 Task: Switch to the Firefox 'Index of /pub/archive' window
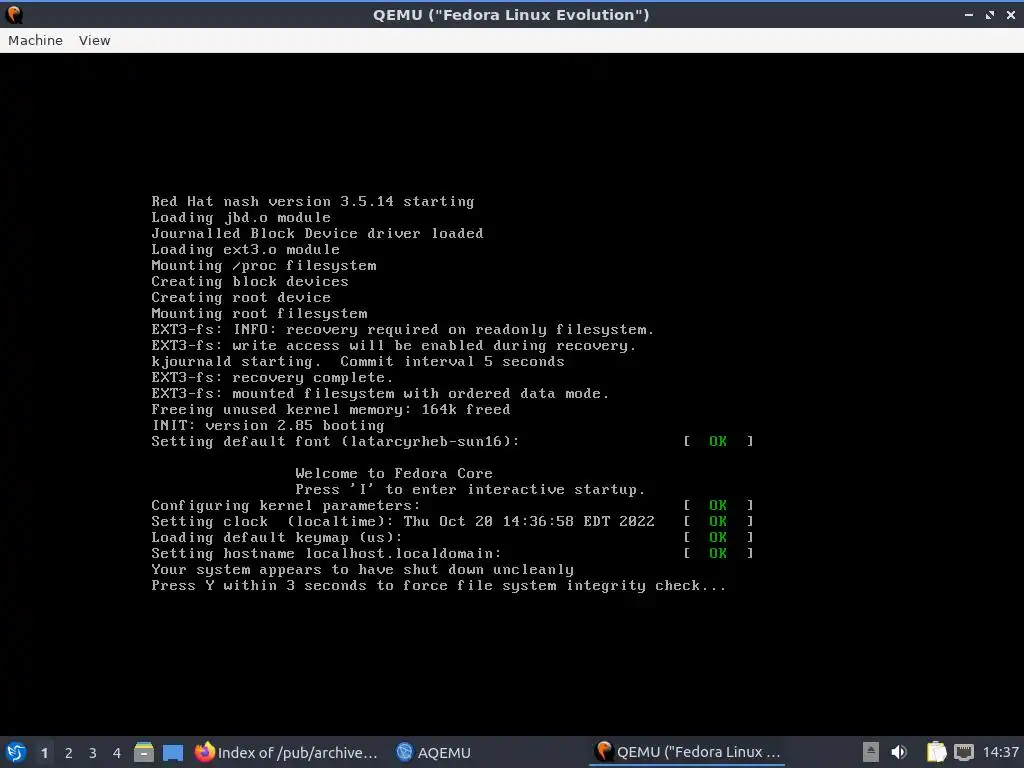[x=287, y=752]
